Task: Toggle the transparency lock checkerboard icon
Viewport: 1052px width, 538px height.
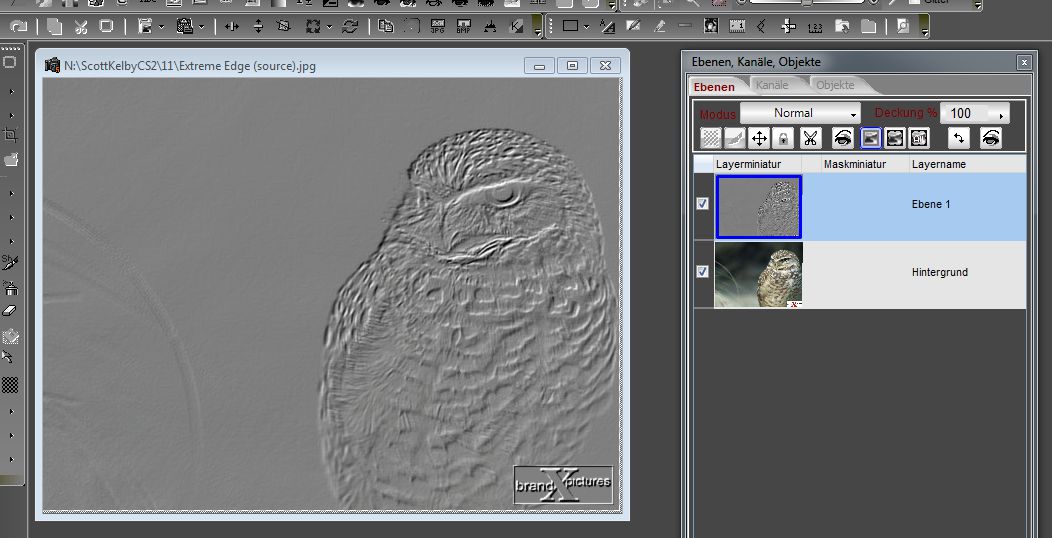Action: (x=710, y=139)
